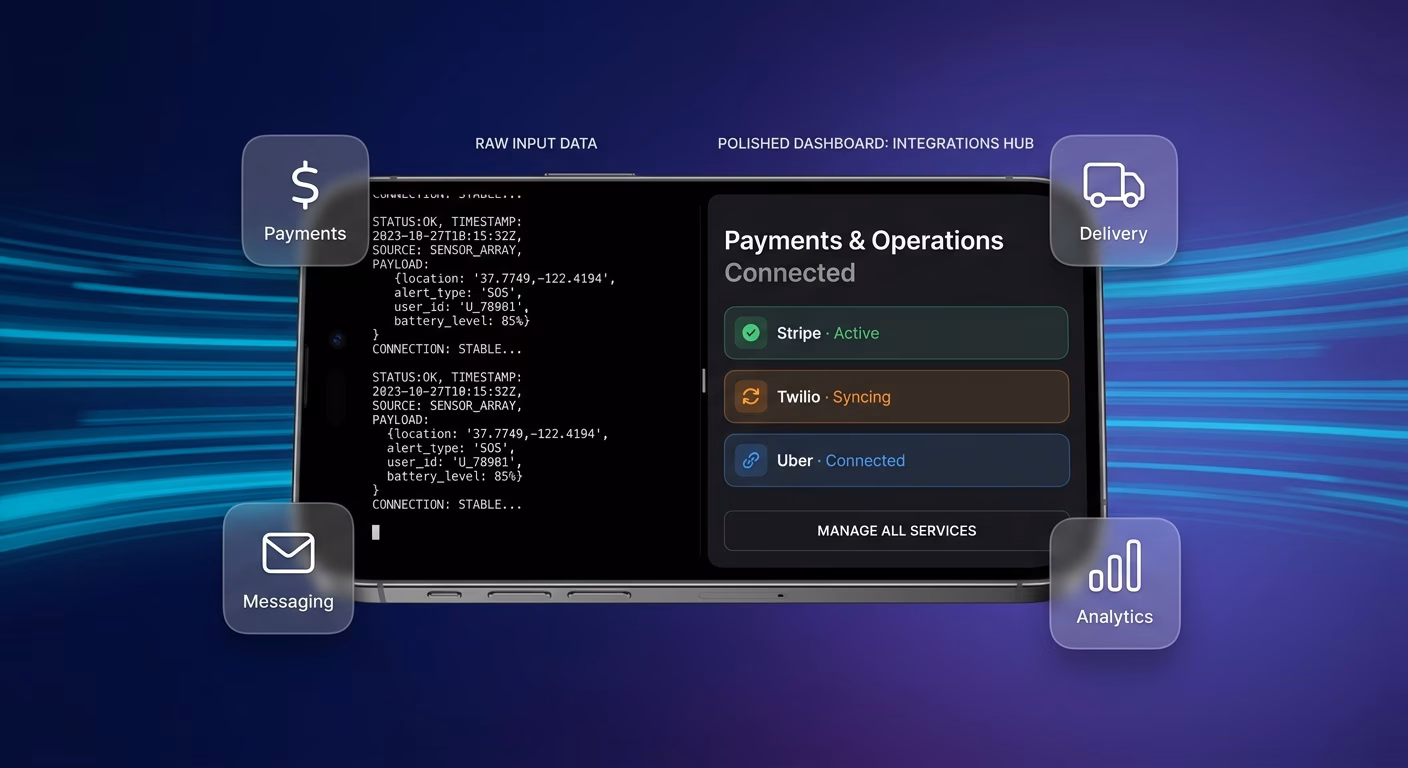Click the split divider handle between panes
The width and height of the screenshot is (1408, 768).
(704, 380)
